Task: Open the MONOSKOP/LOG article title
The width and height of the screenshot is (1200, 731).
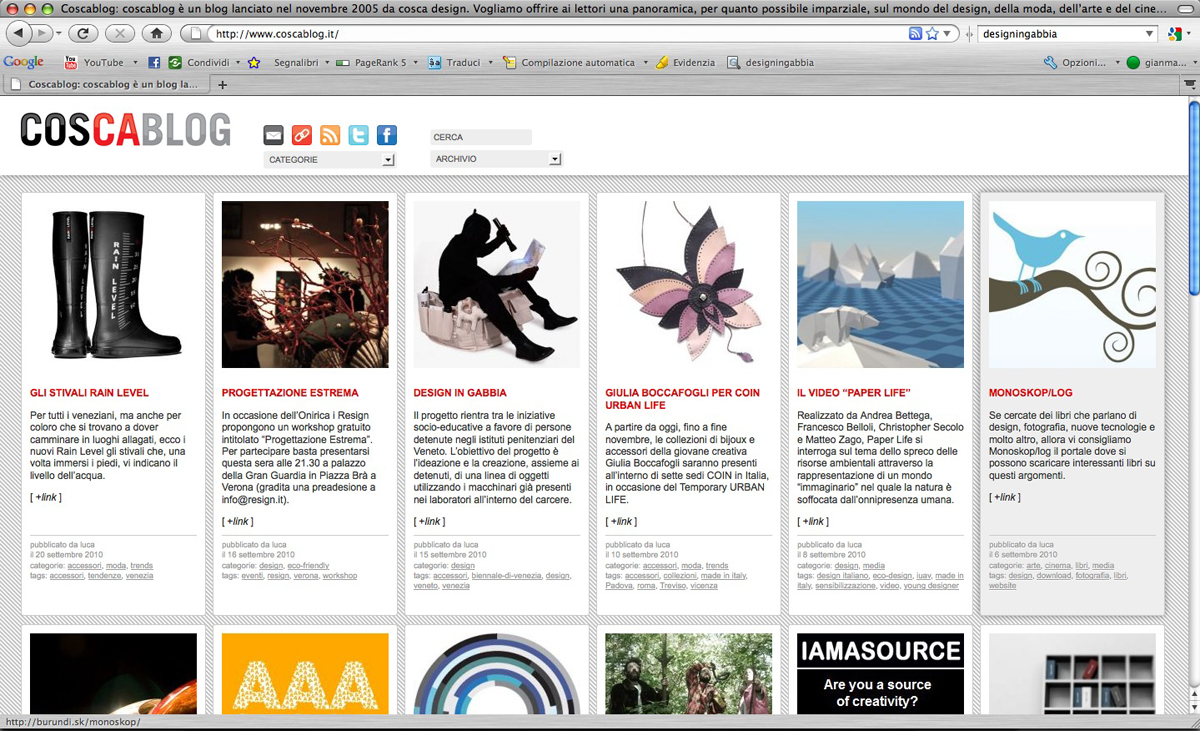Action: pyautogui.click(x=1031, y=393)
